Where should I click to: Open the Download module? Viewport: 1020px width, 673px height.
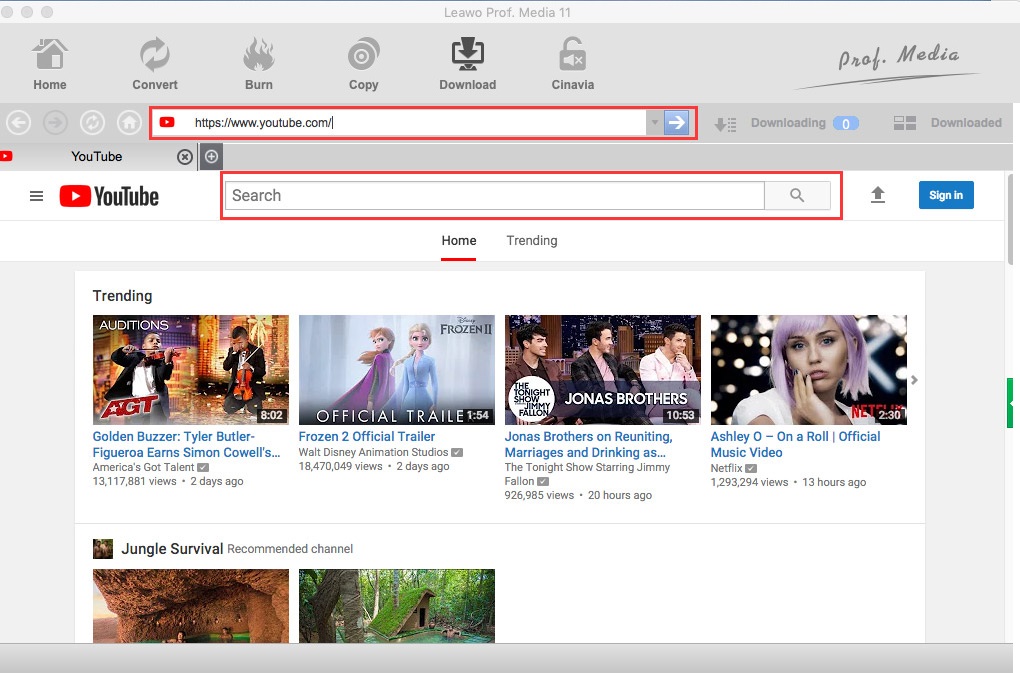pos(467,63)
